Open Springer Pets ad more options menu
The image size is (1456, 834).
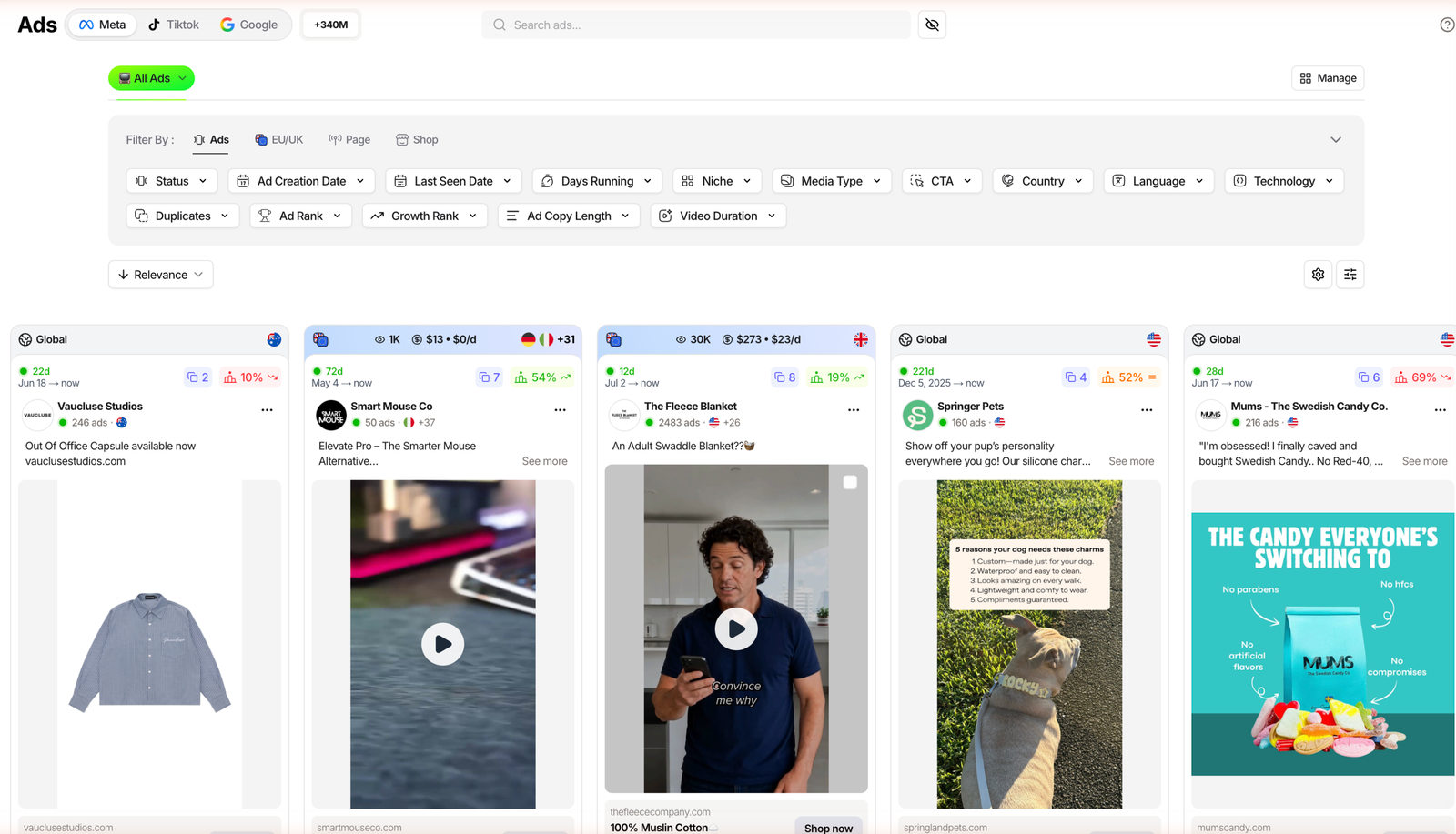[x=1147, y=410]
